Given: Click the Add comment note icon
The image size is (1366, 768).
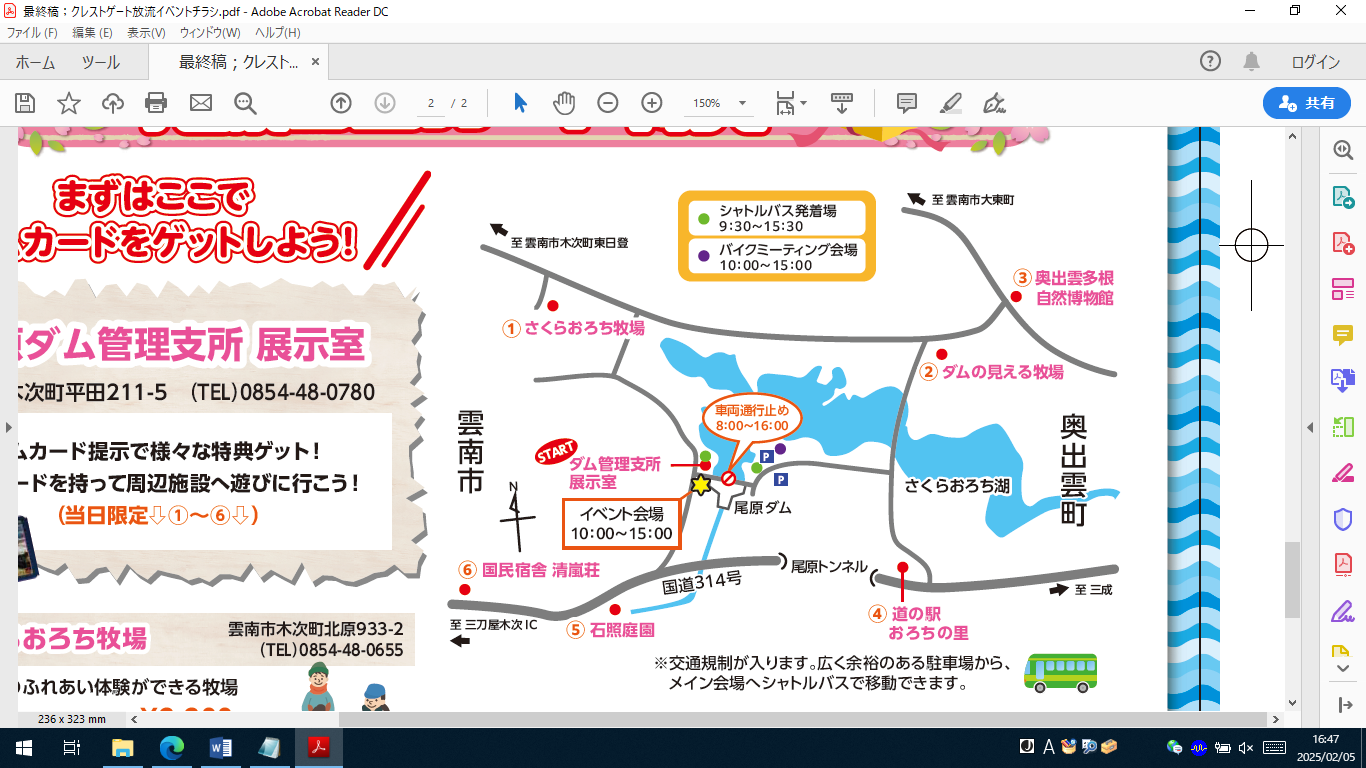Looking at the screenshot, I should click(907, 103).
